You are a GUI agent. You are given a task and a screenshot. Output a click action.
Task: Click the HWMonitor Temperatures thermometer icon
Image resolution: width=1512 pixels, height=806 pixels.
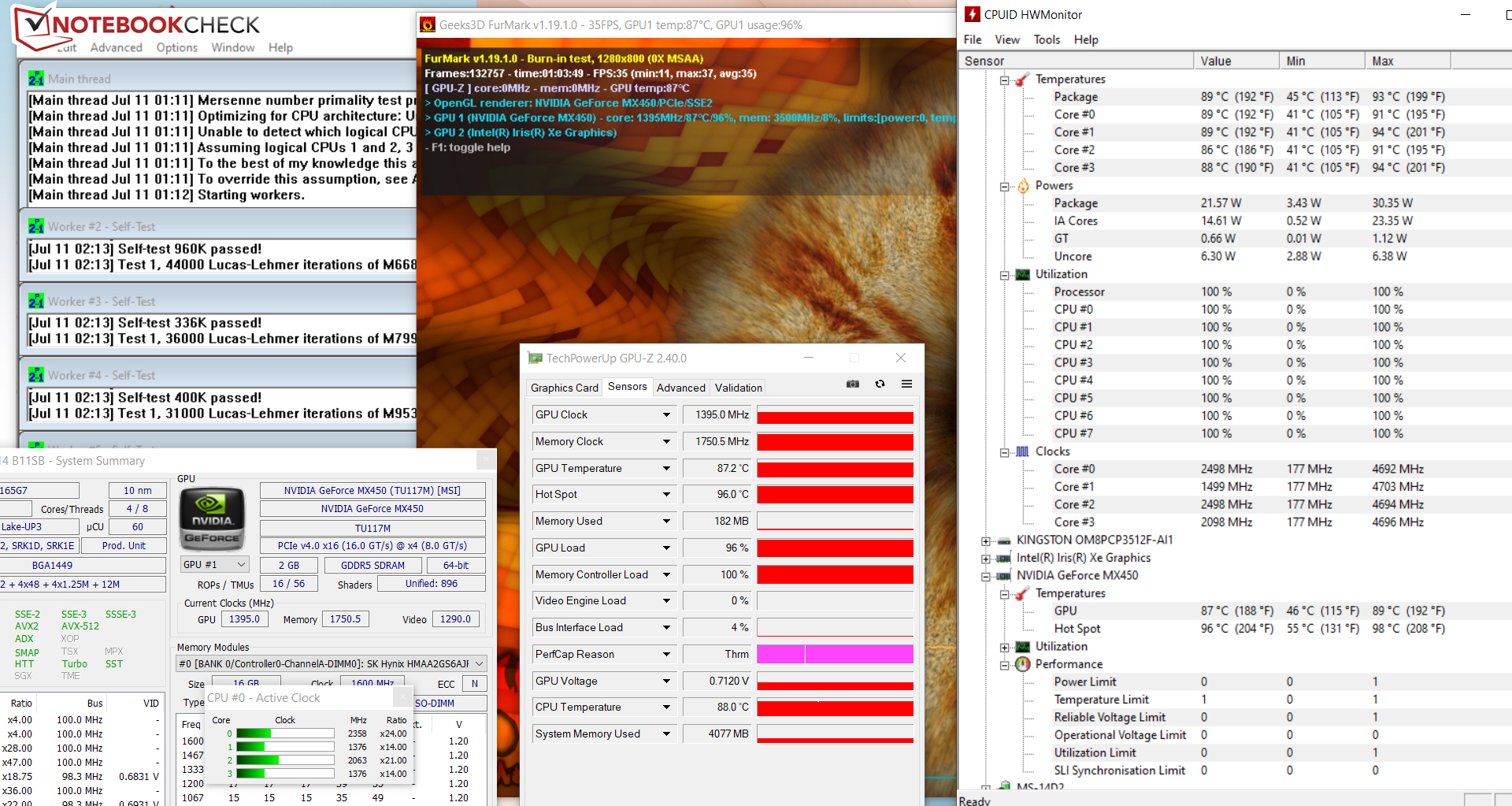pyautogui.click(x=1023, y=80)
